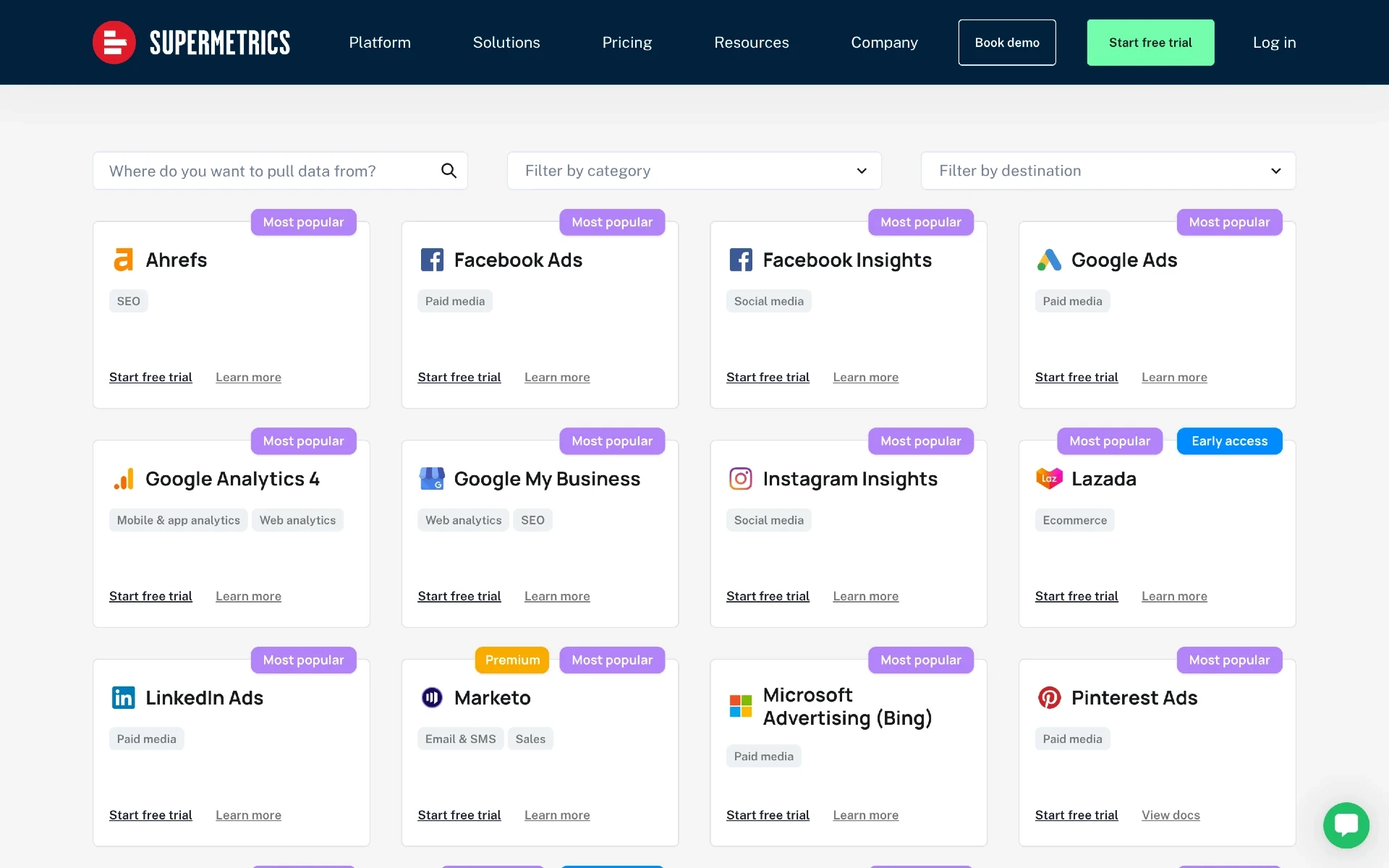Click the SEO tag on Ahrefs card
The height and width of the screenshot is (868, 1389).
click(x=129, y=301)
